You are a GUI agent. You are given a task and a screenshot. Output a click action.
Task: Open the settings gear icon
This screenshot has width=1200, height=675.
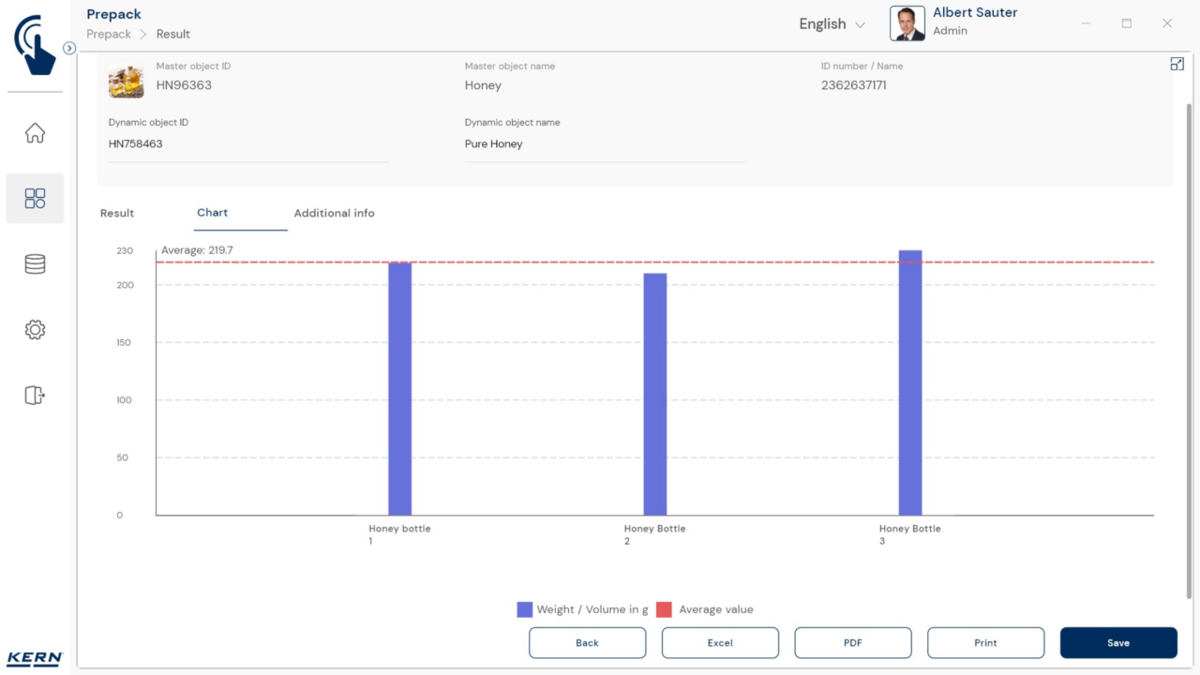click(35, 330)
